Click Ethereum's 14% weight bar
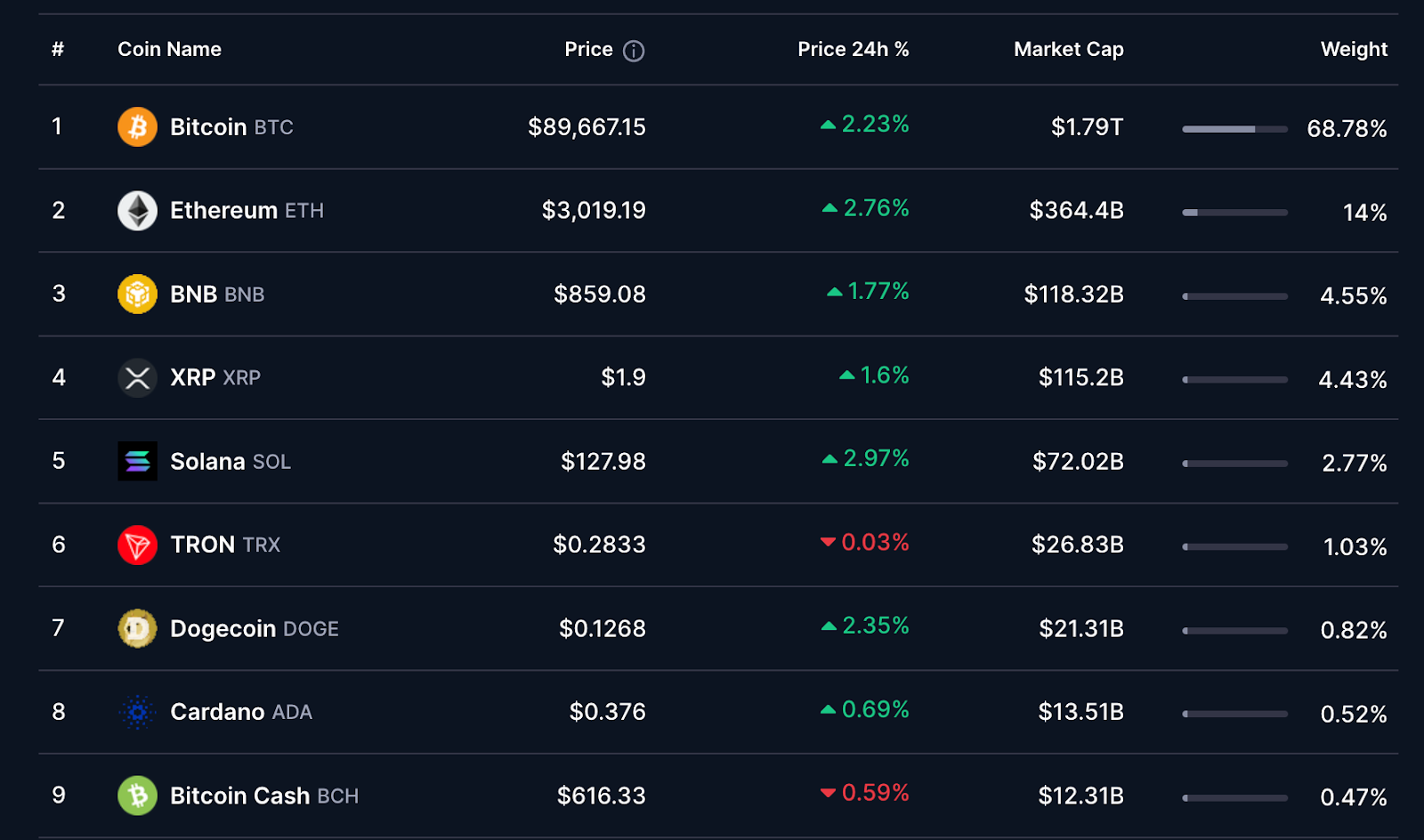 (x=1234, y=213)
